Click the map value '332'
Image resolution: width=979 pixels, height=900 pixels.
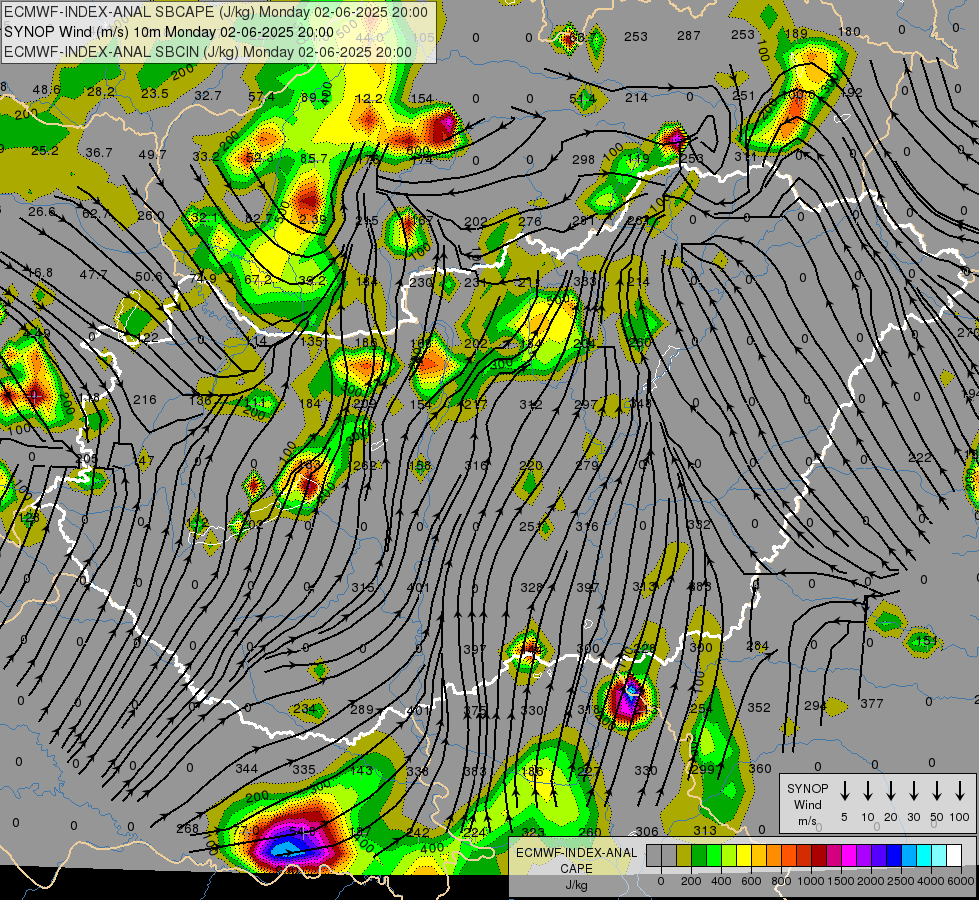(x=699, y=524)
